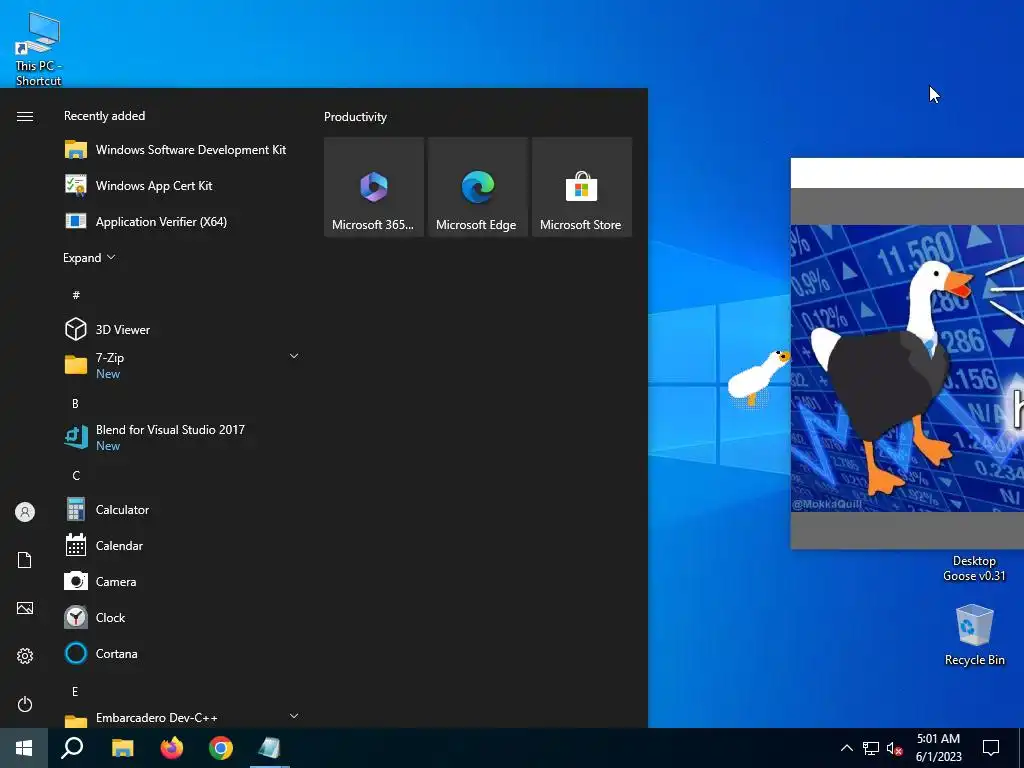Viewport: 1024px width, 768px height.
Task: Jump to the # letter index
Action: 76,295
